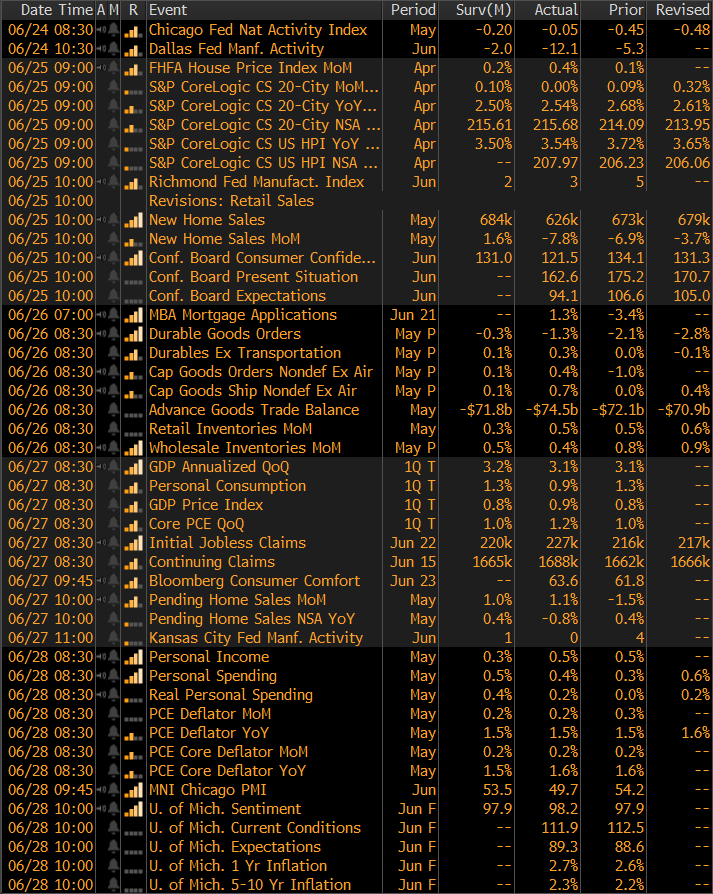
Task: Click the speaker icon for U. of Mich. Sentiment
Action: tap(101, 809)
